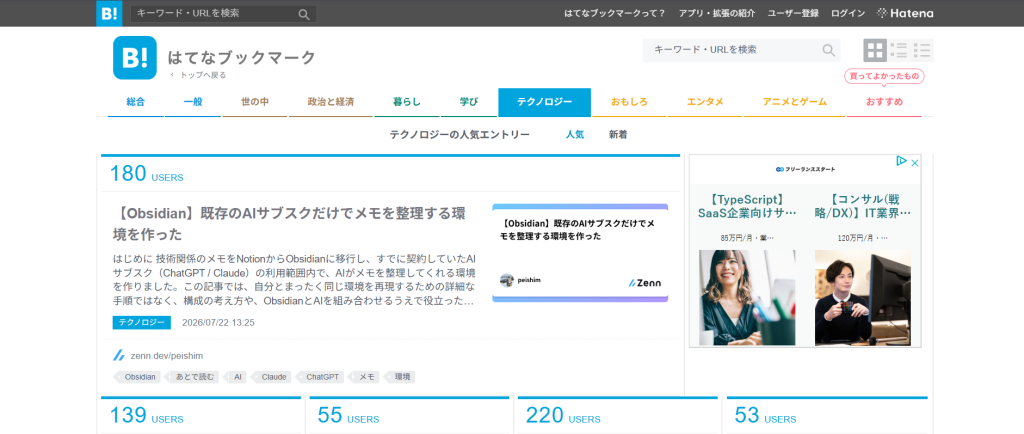Open ユーザー登録 link
The height and width of the screenshot is (434, 1024).
[x=793, y=14]
